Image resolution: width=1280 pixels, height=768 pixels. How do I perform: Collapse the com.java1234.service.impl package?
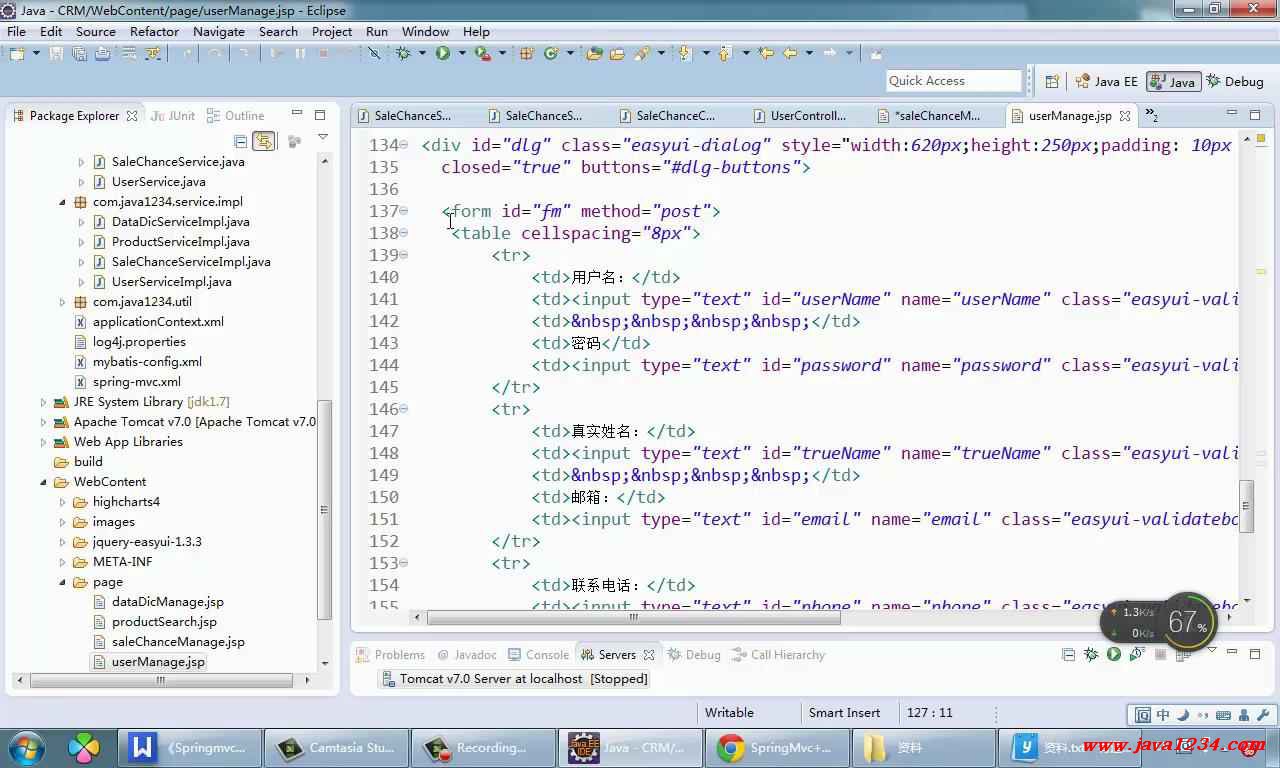pos(62,202)
